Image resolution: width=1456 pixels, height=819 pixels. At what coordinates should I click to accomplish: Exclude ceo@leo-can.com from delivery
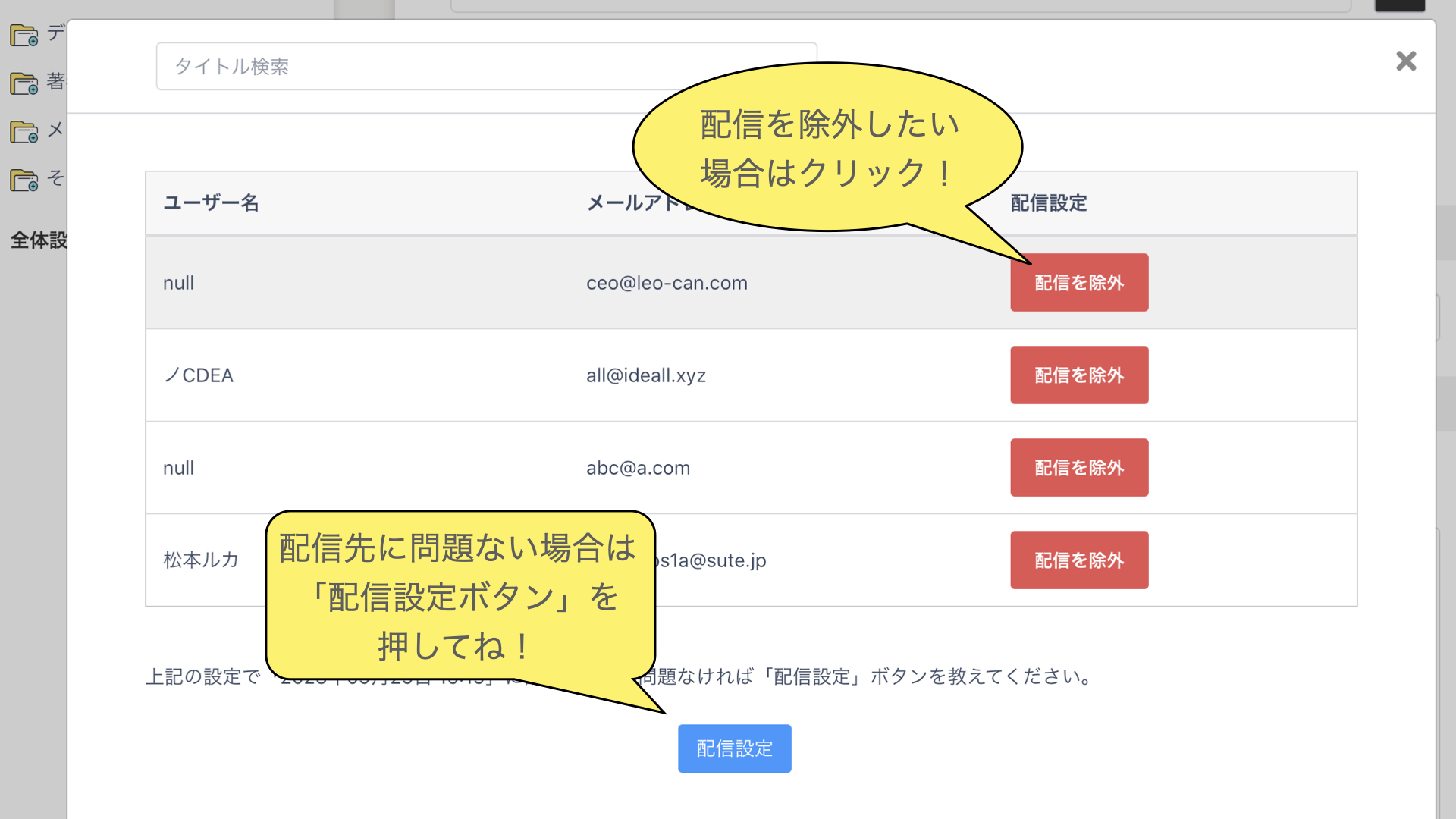point(1078,283)
